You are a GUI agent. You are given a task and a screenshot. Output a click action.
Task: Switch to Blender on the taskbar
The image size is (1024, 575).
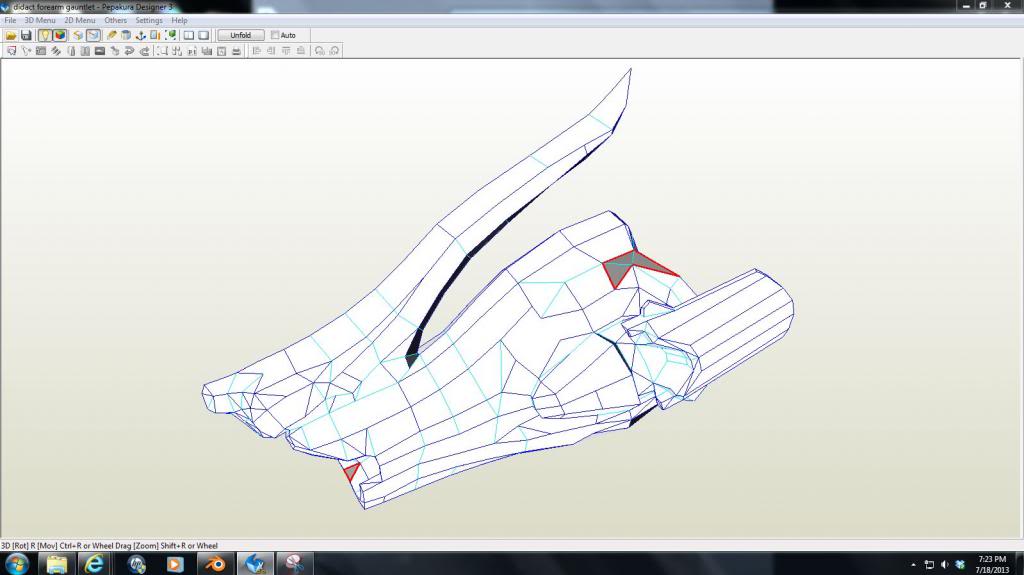pyautogui.click(x=215, y=563)
